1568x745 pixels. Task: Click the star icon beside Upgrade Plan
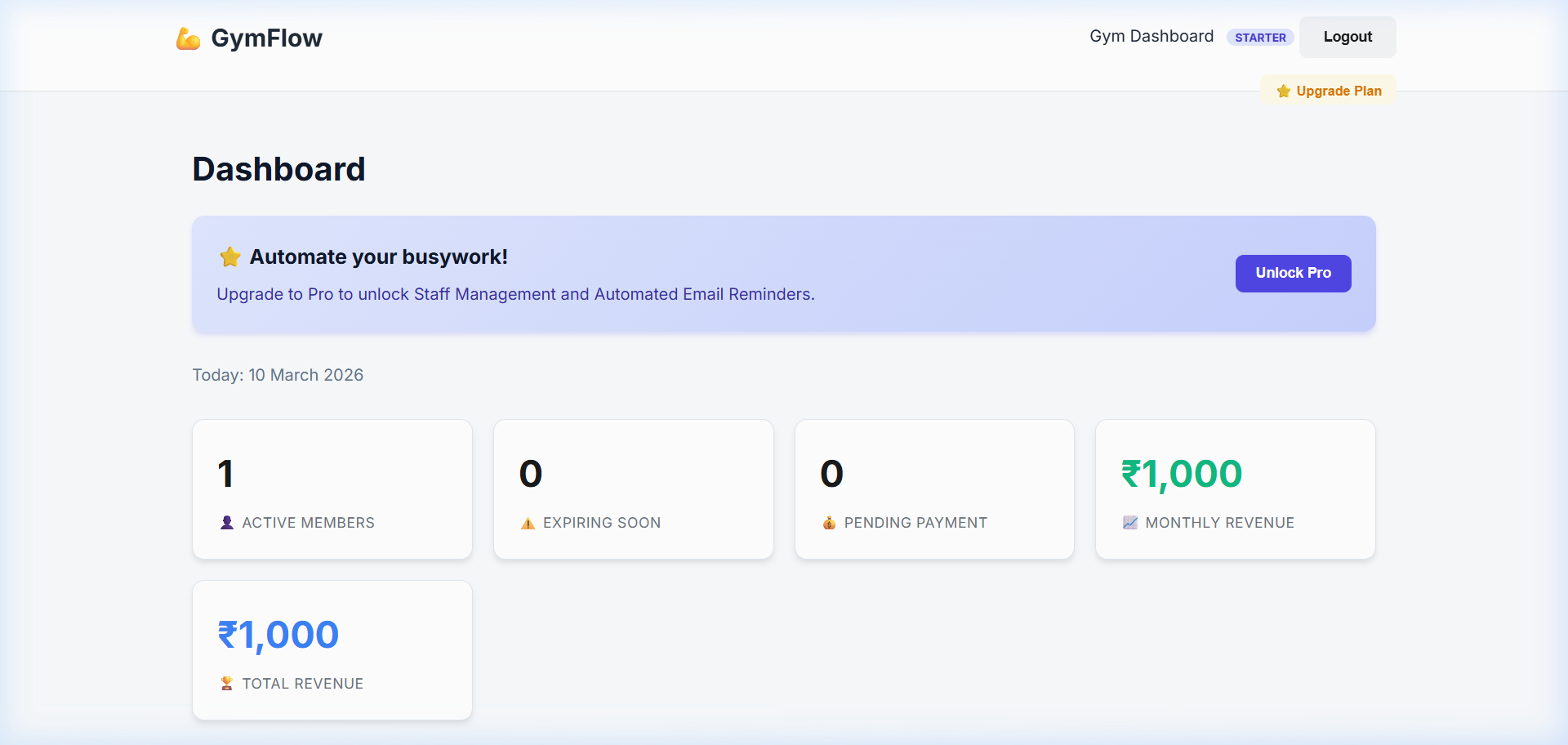pos(1282,91)
